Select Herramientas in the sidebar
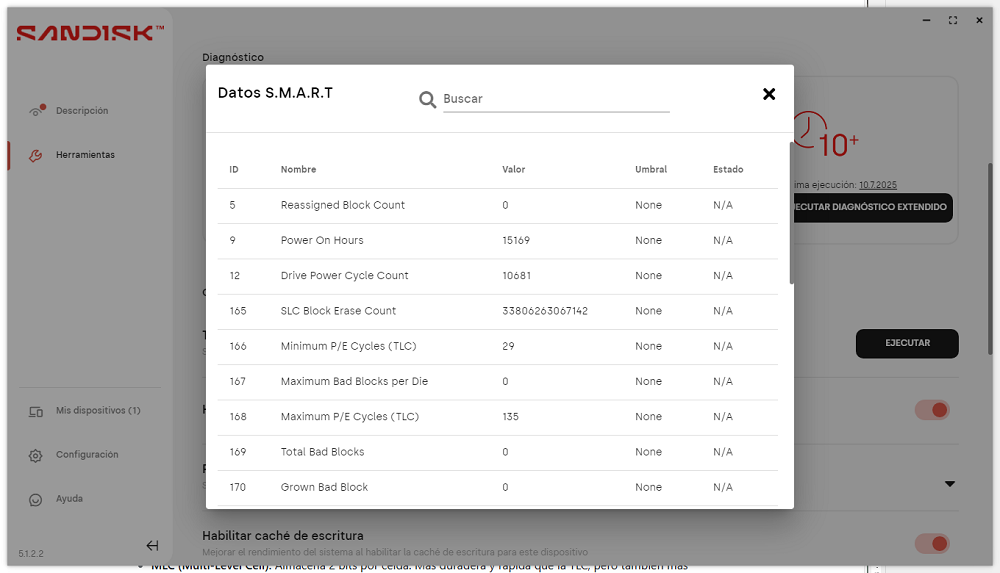 85,154
